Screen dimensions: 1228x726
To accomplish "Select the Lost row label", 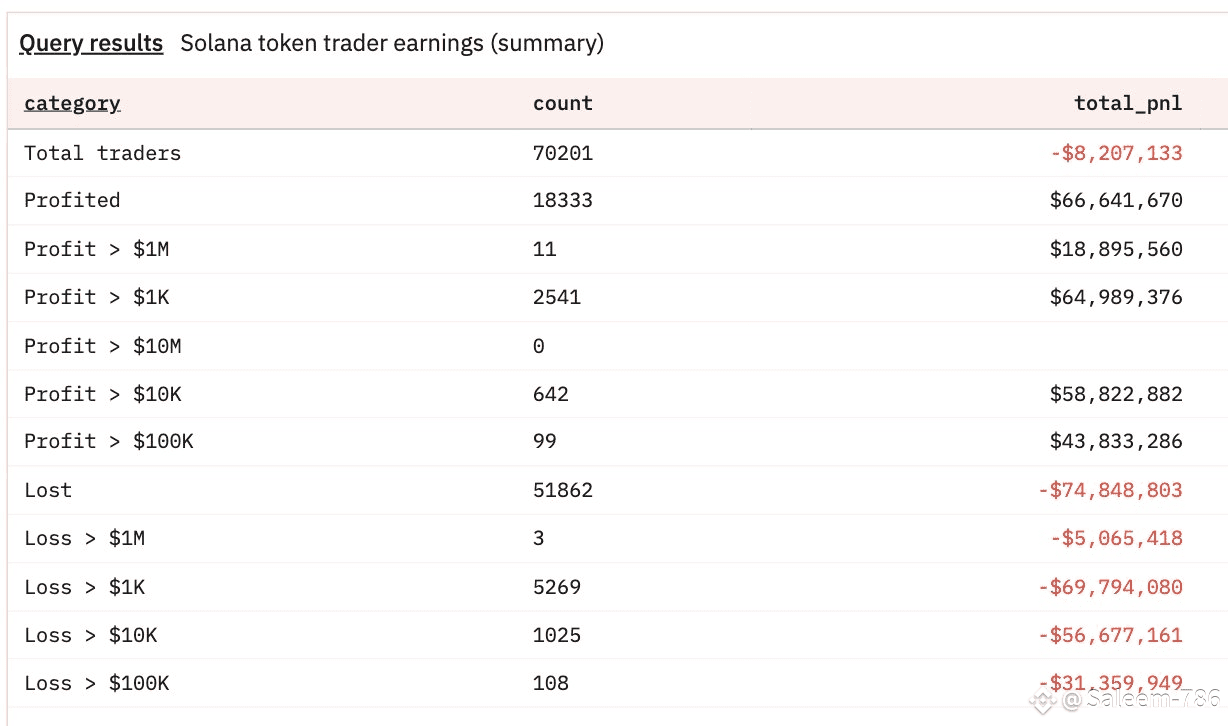I will [48, 490].
